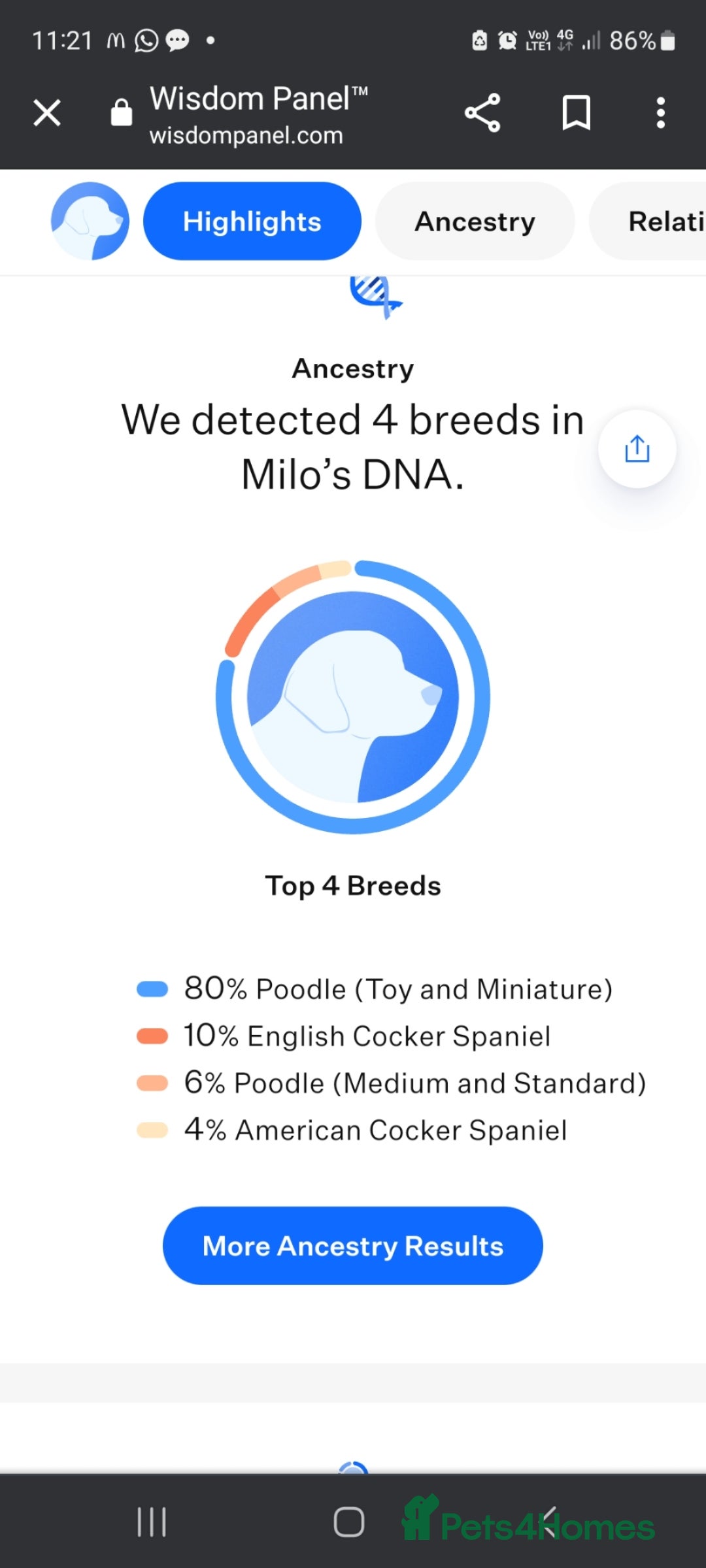Switch to the Ancestry tab
Image resolution: width=706 pixels, height=1568 pixels.
tap(475, 221)
